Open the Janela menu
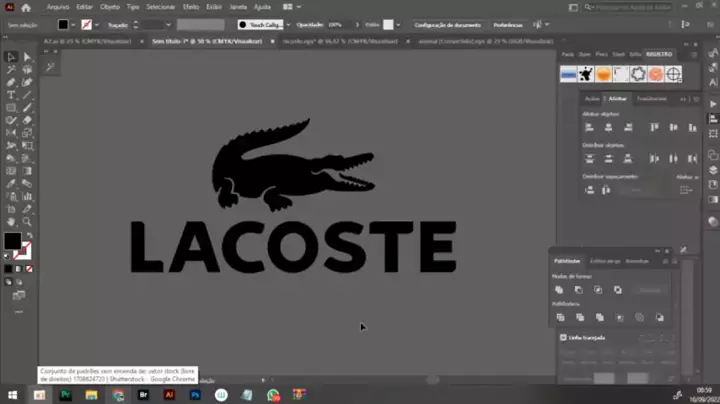This screenshot has height=404, width=720. coord(238,7)
